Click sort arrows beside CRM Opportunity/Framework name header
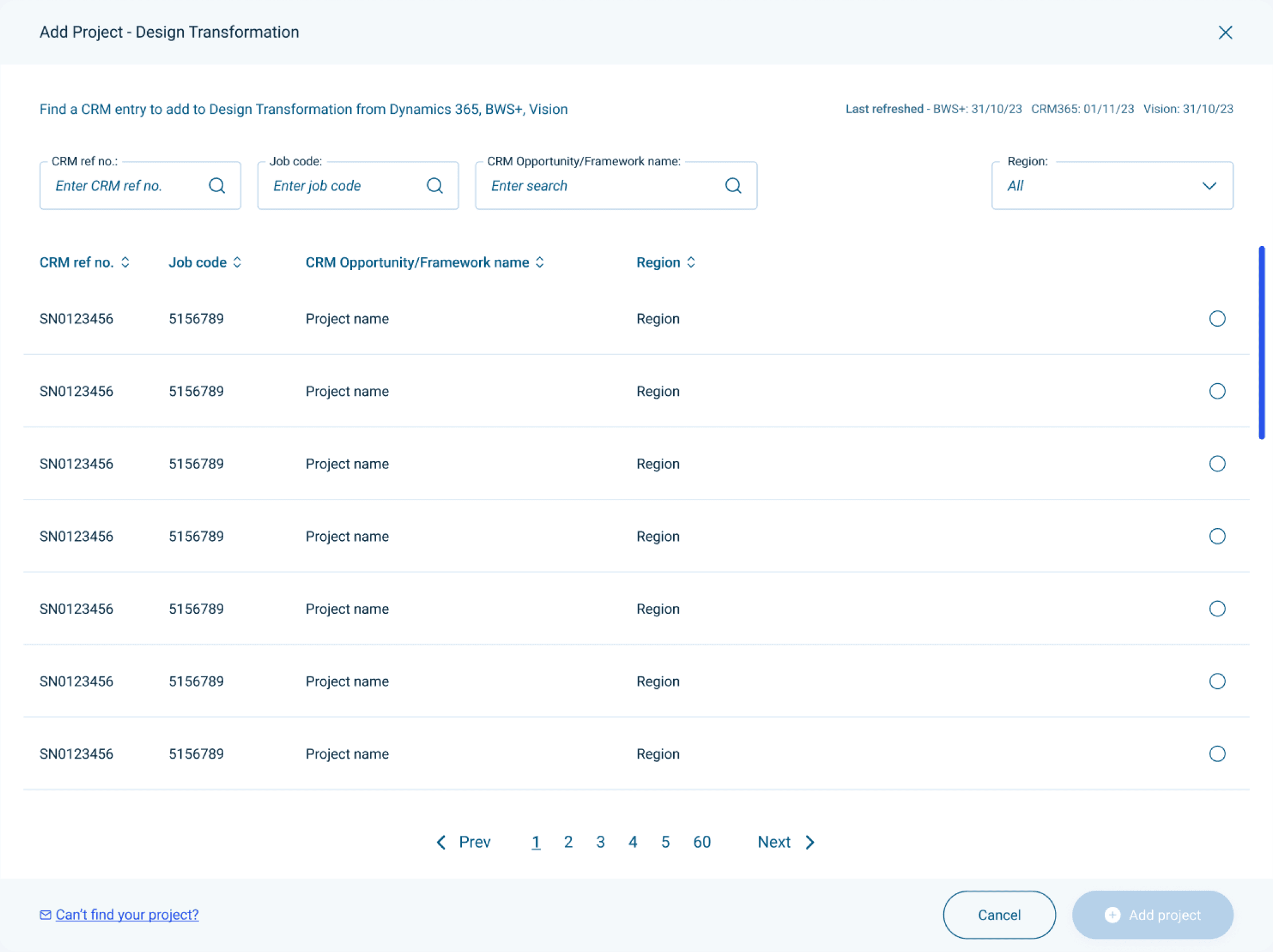The width and height of the screenshot is (1273, 952). (540, 262)
